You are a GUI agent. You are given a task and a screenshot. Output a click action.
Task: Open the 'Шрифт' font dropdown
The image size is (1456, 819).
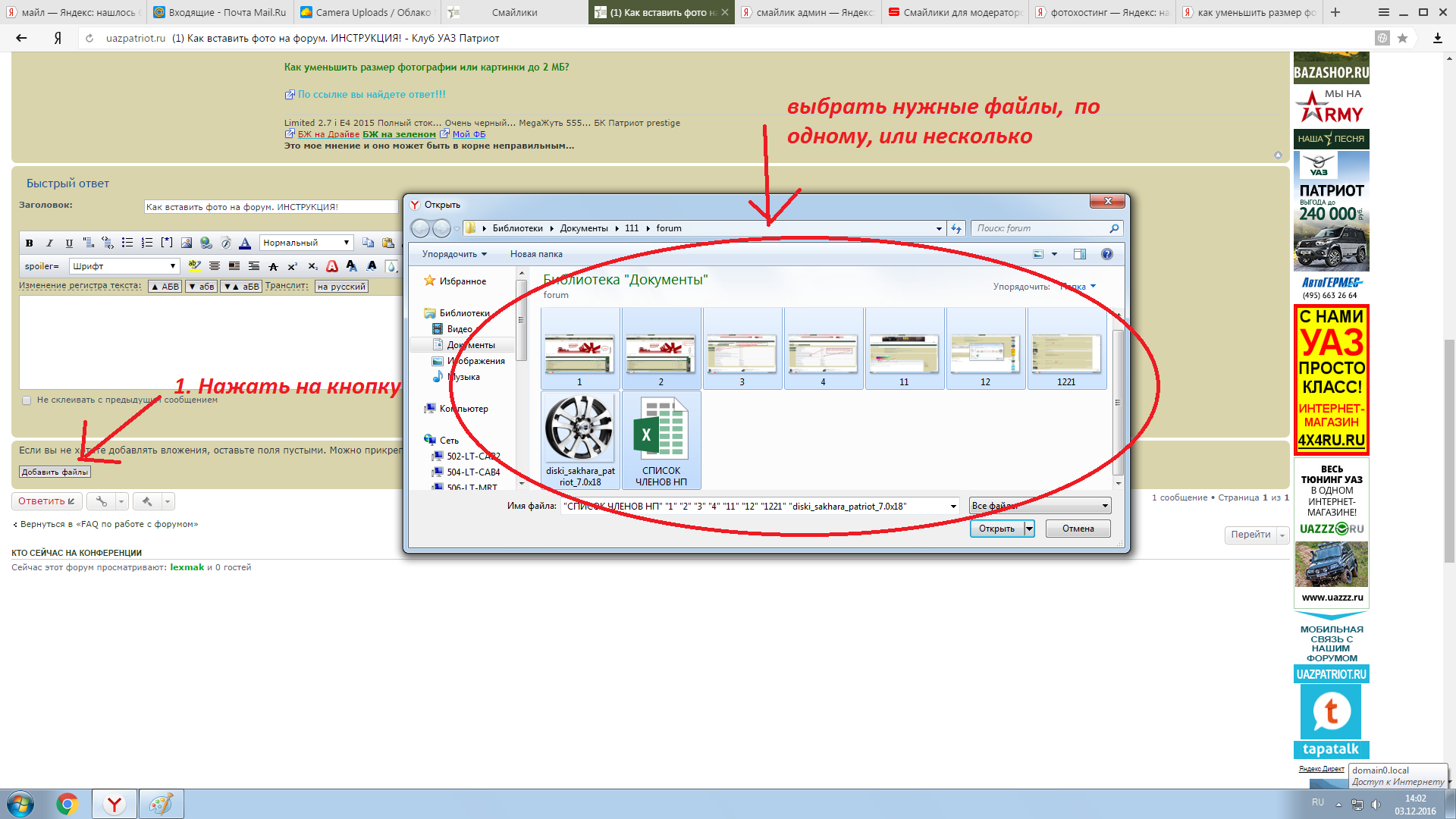point(124,266)
